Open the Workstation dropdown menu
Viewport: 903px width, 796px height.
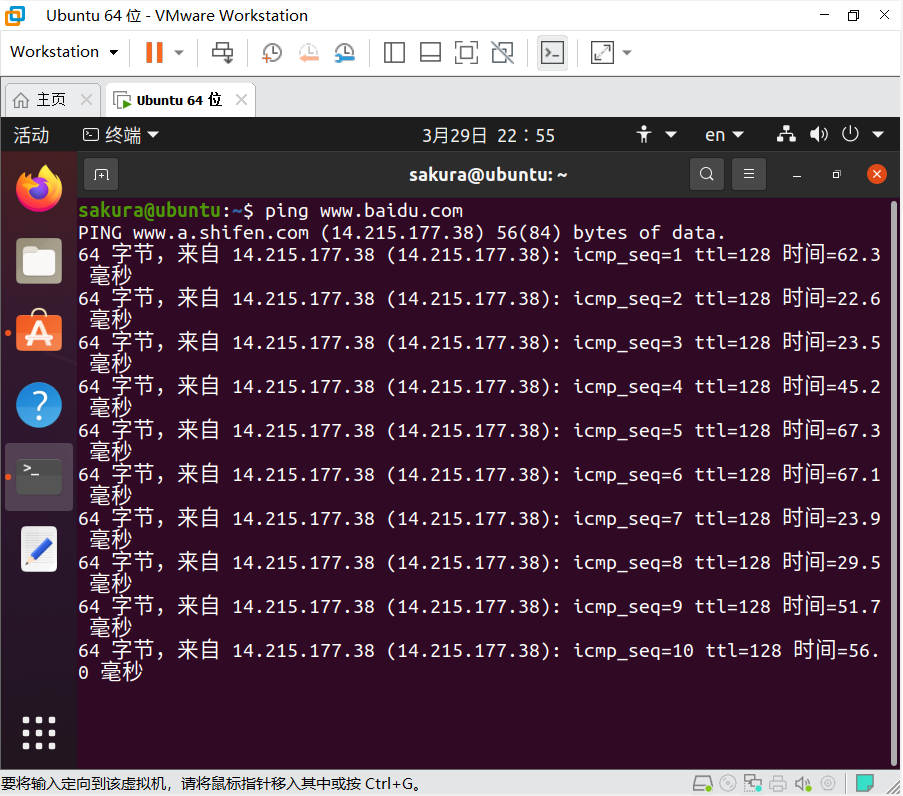pos(64,52)
